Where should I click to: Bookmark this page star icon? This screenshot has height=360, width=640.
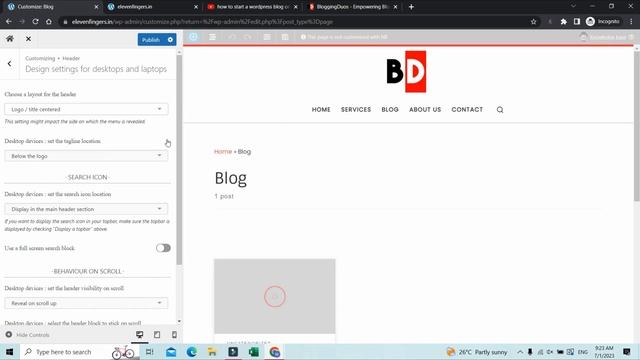coord(533,22)
